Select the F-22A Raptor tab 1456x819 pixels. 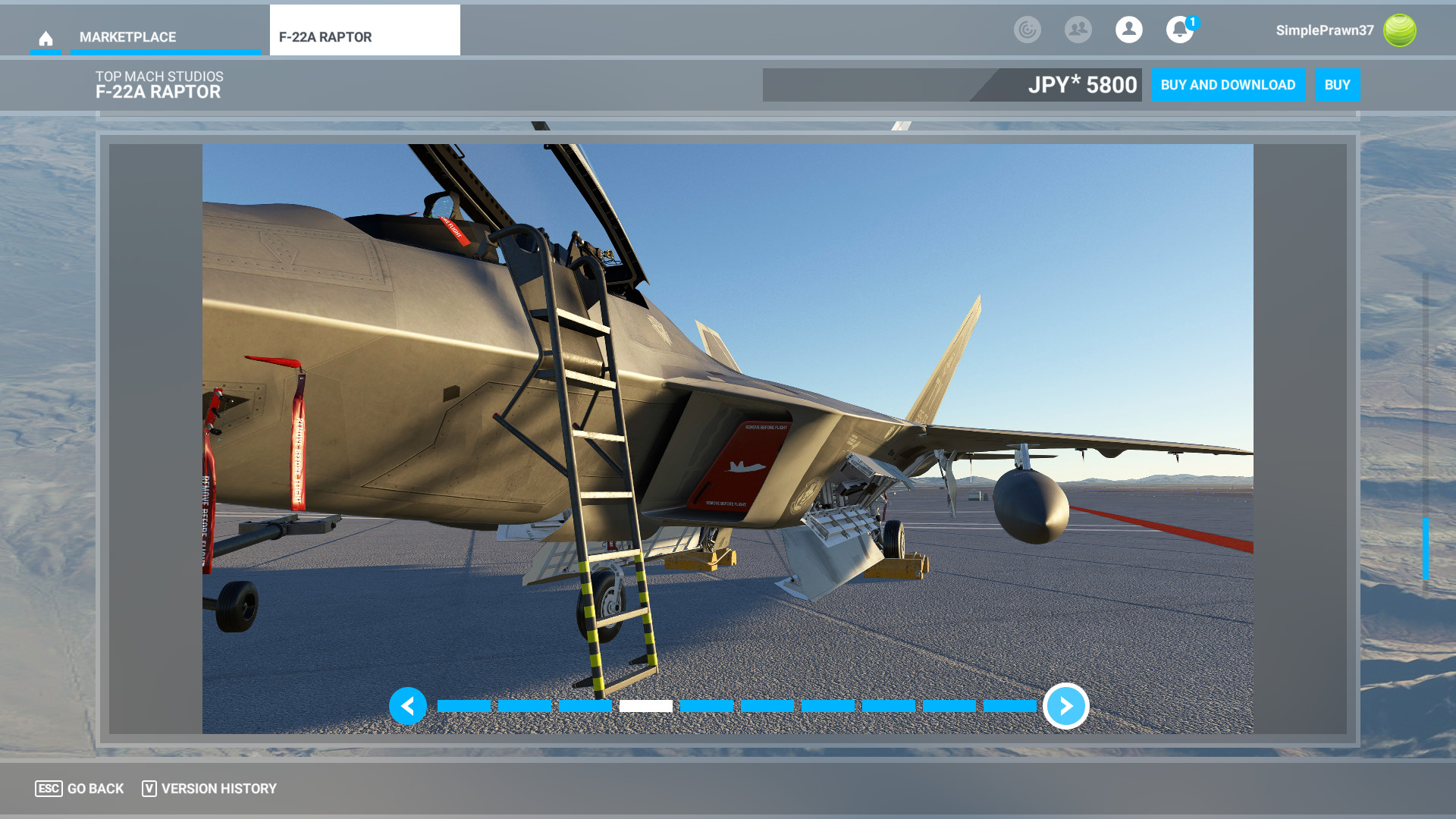tap(364, 37)
